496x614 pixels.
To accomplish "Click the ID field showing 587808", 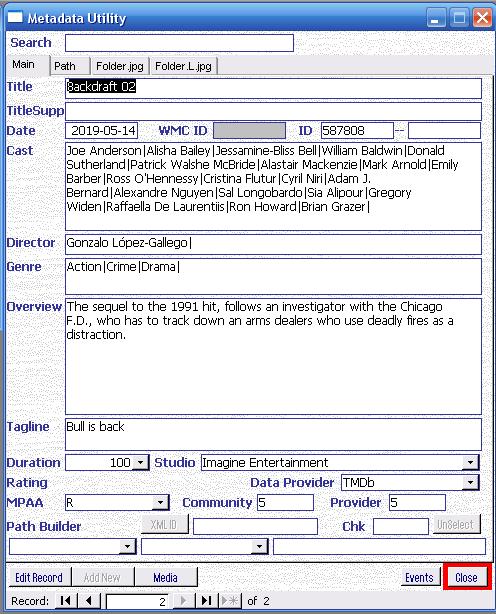I will [x=357, y=130].
